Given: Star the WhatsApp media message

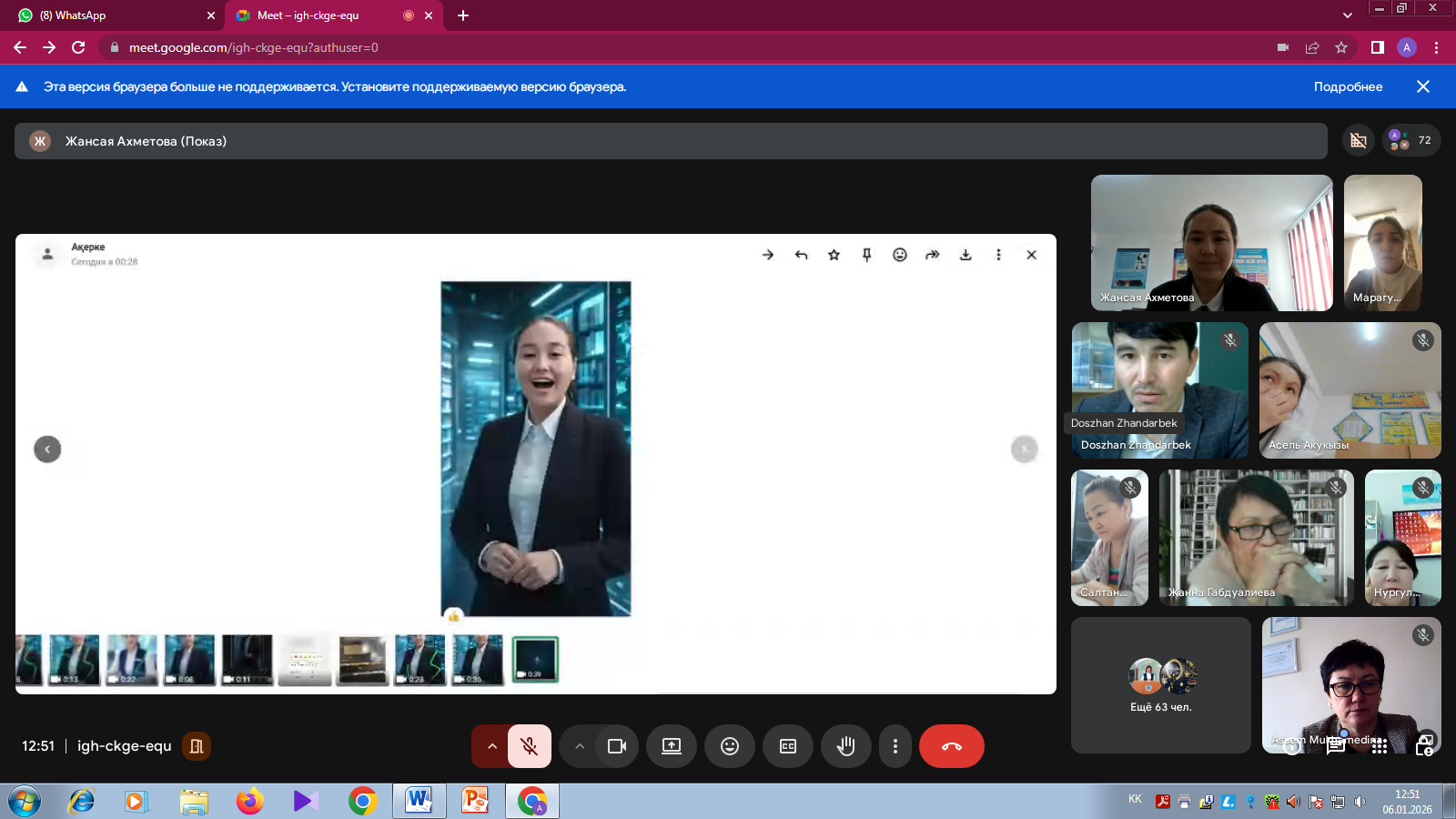Looking at the screenshot, I should (834, 255).
